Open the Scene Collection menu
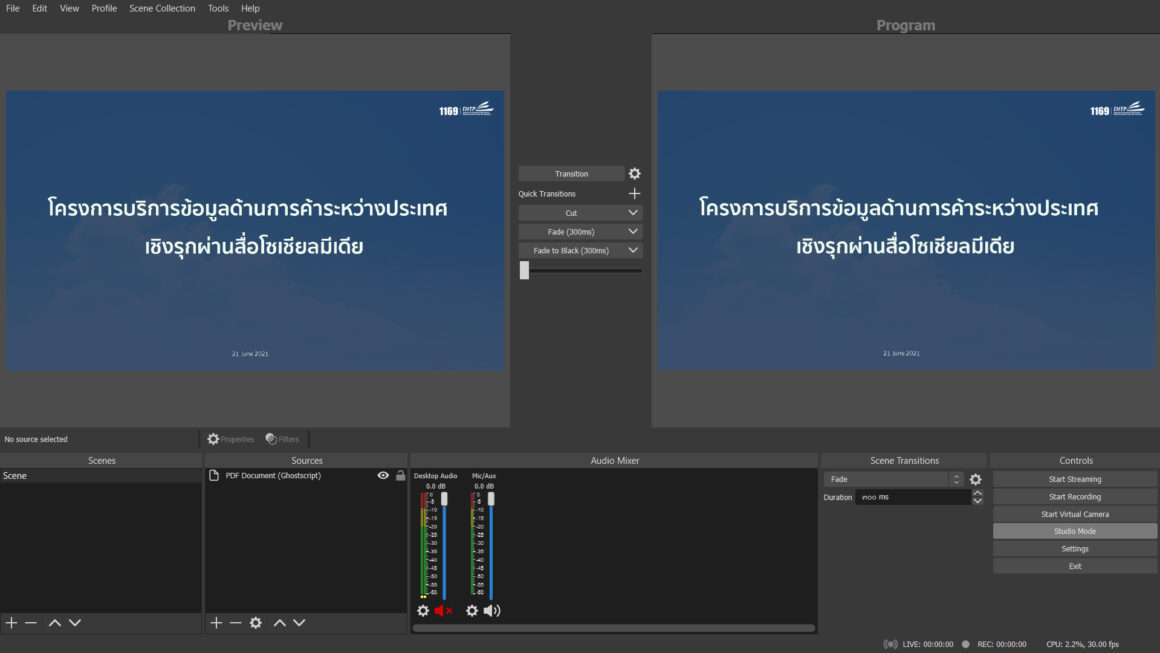This screenshot has height=653, width=1160. [x=162, y=8]
